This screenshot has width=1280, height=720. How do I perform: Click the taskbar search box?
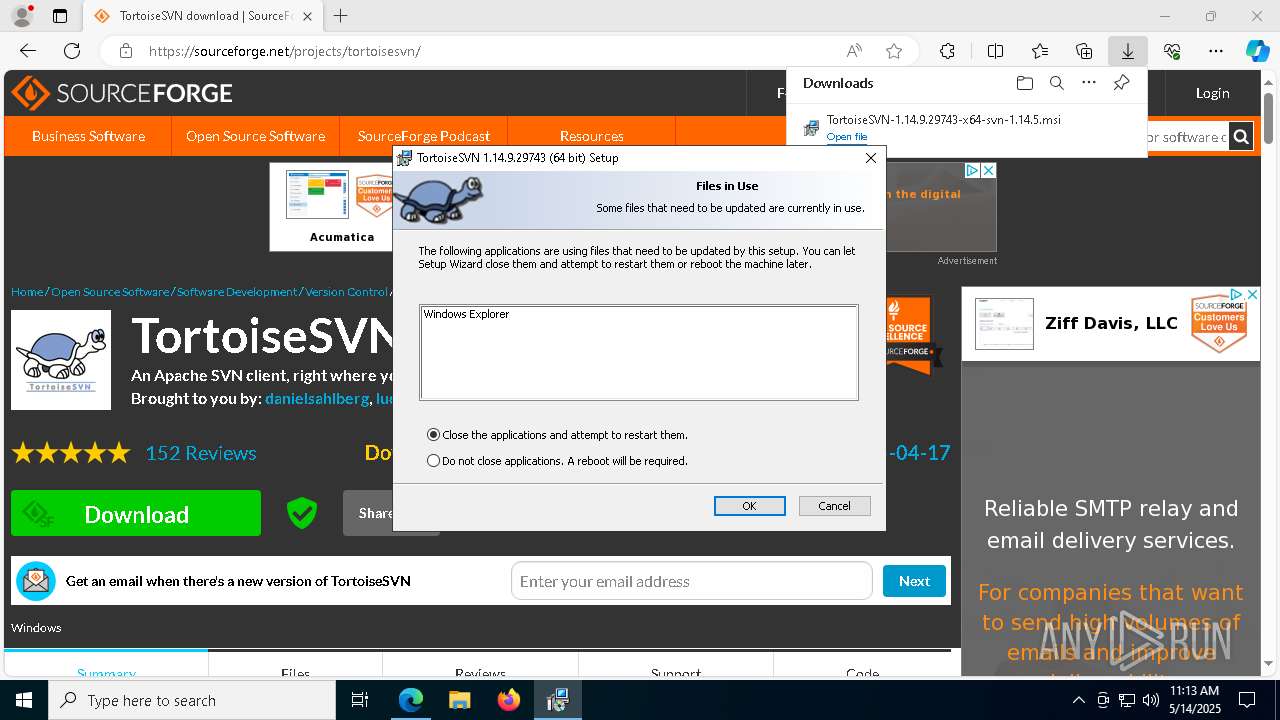coord(192,700)
